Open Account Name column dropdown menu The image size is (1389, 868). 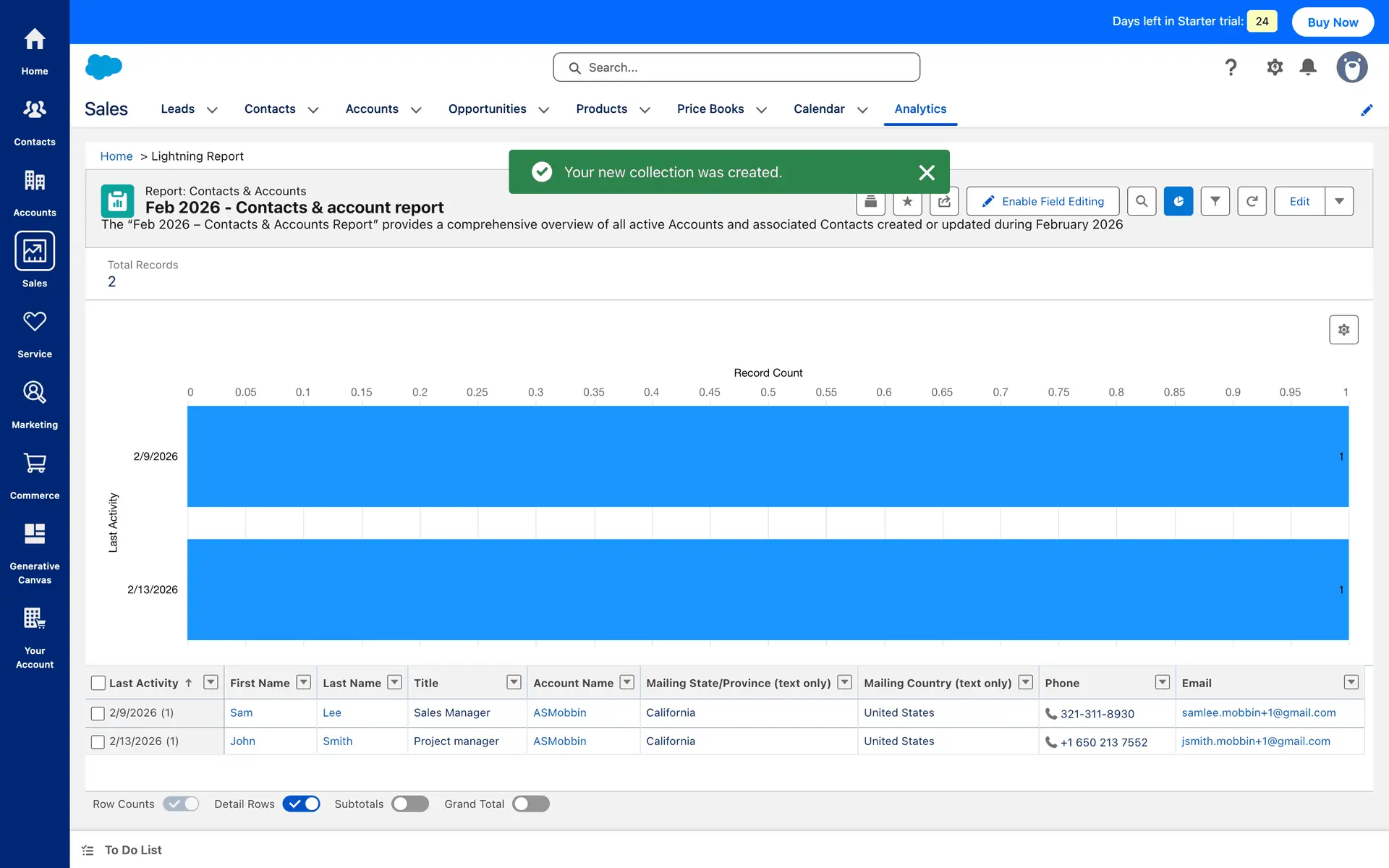click(x=627, y=682)
